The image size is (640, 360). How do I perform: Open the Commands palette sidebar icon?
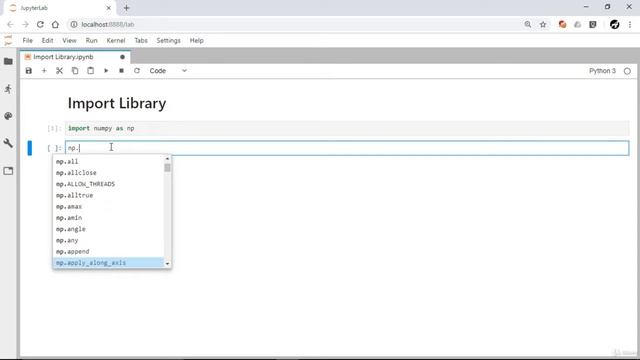coord(8,116)
